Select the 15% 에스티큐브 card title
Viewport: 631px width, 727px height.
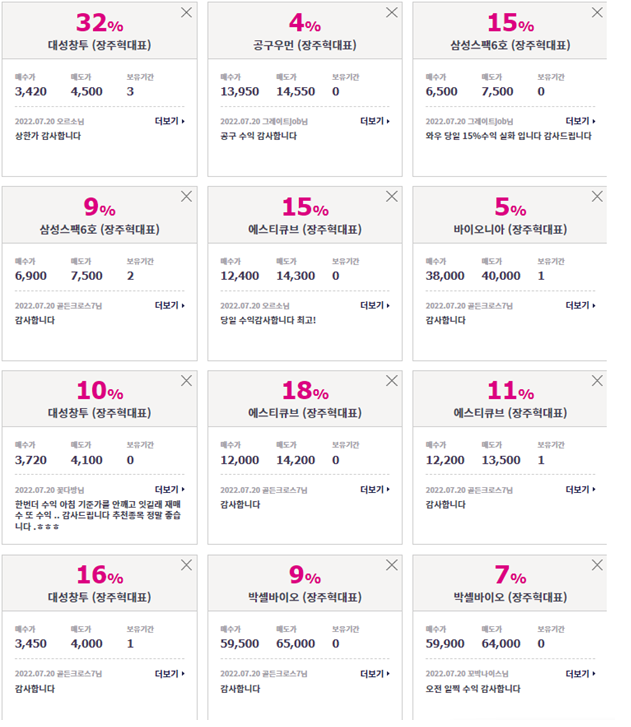[x=305, y=229]
